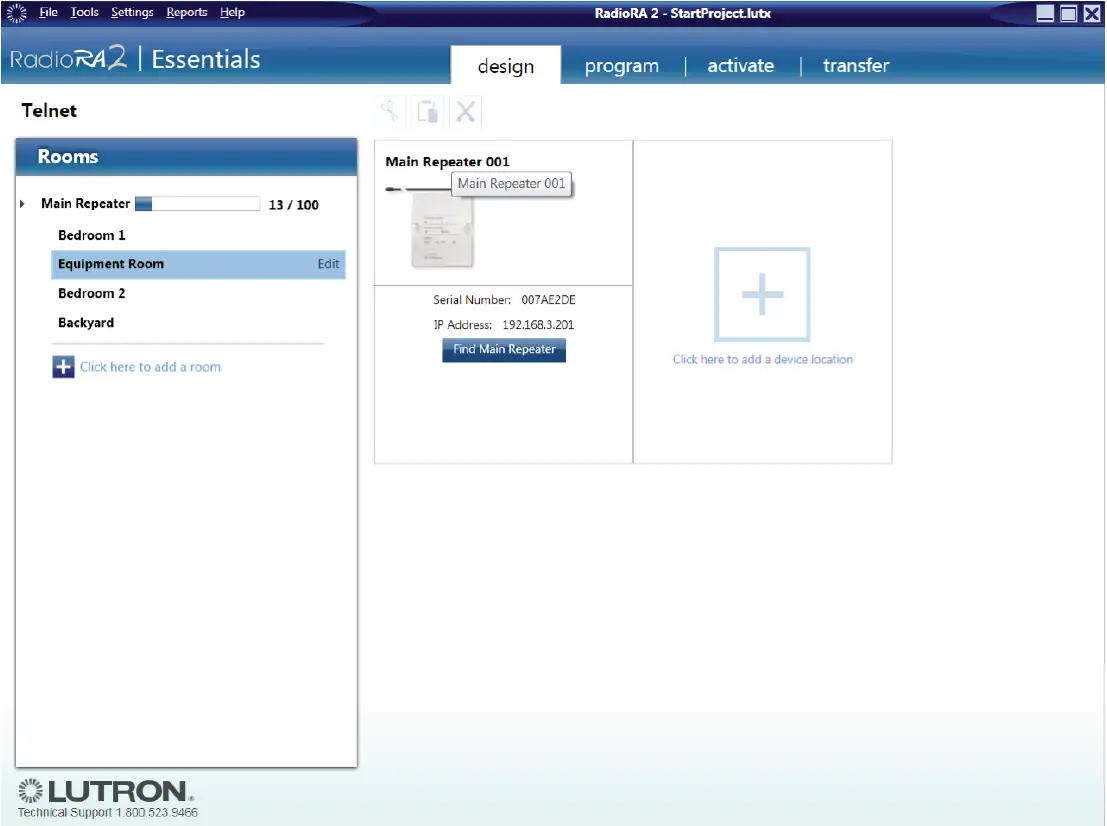Click the main repeater device image
Screen dimensions: 1107x826
(442, 231)
